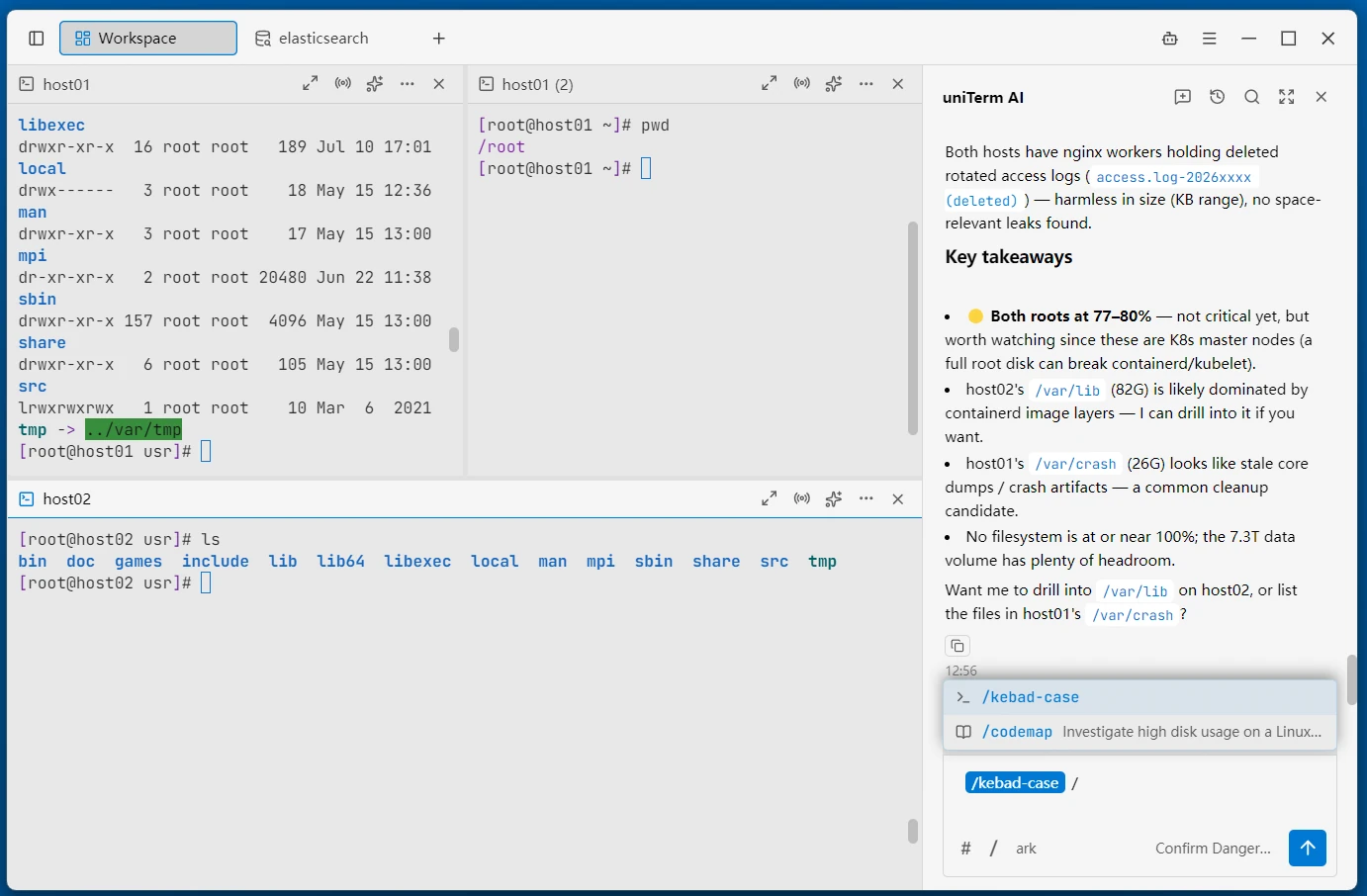This screenshot has width=1367, height=896.
Task: Open the elasticsearch tab
Action: point(313,39)
